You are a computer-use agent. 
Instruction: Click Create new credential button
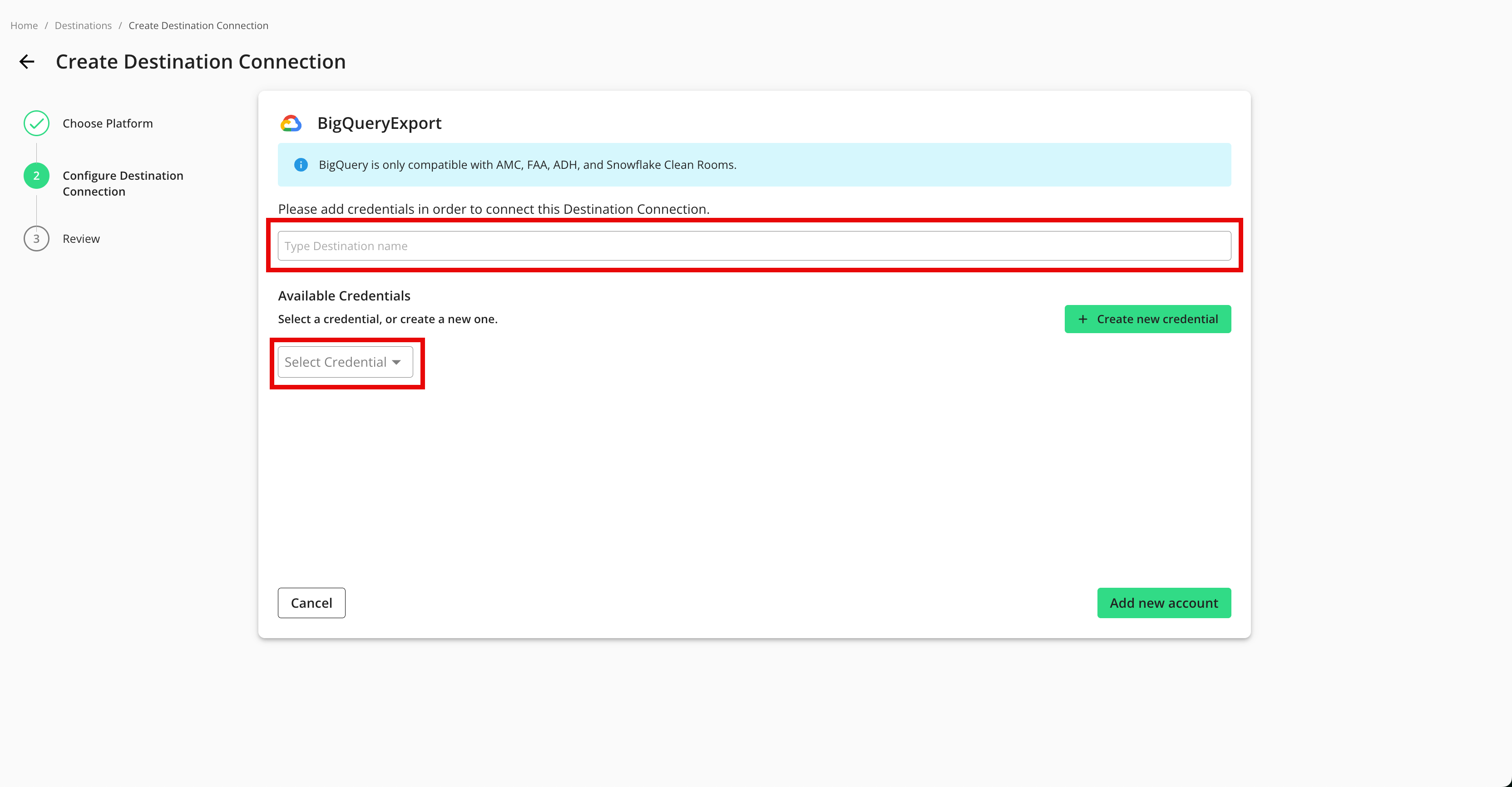pyautogui.click(x=1147, y=319)
